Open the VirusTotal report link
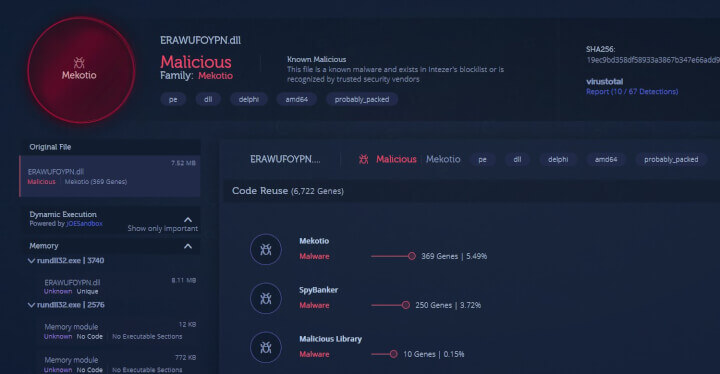This screenshot has width=720, height=374. 632,91
